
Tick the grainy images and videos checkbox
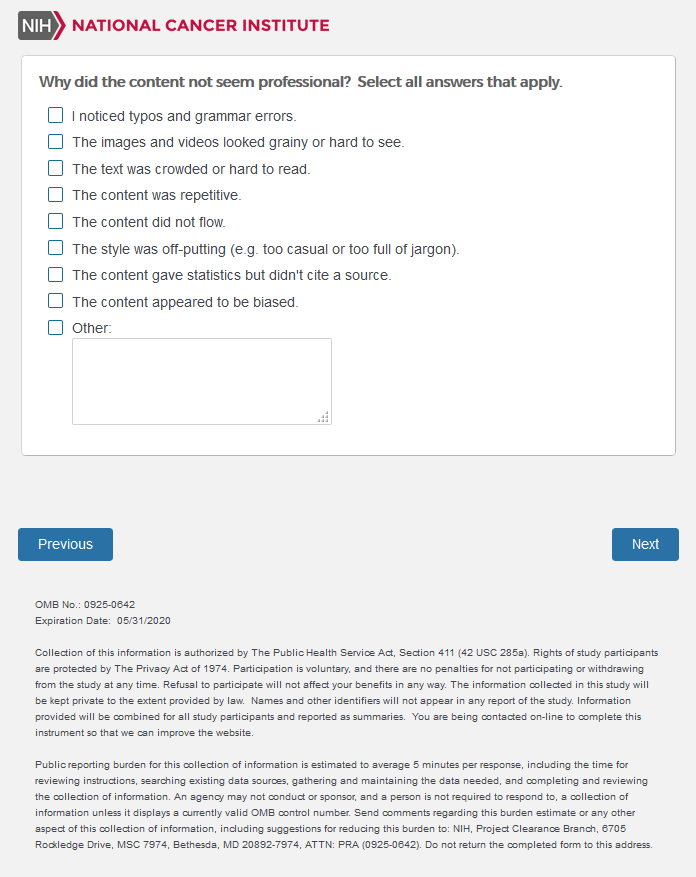[x=56, y=142]
